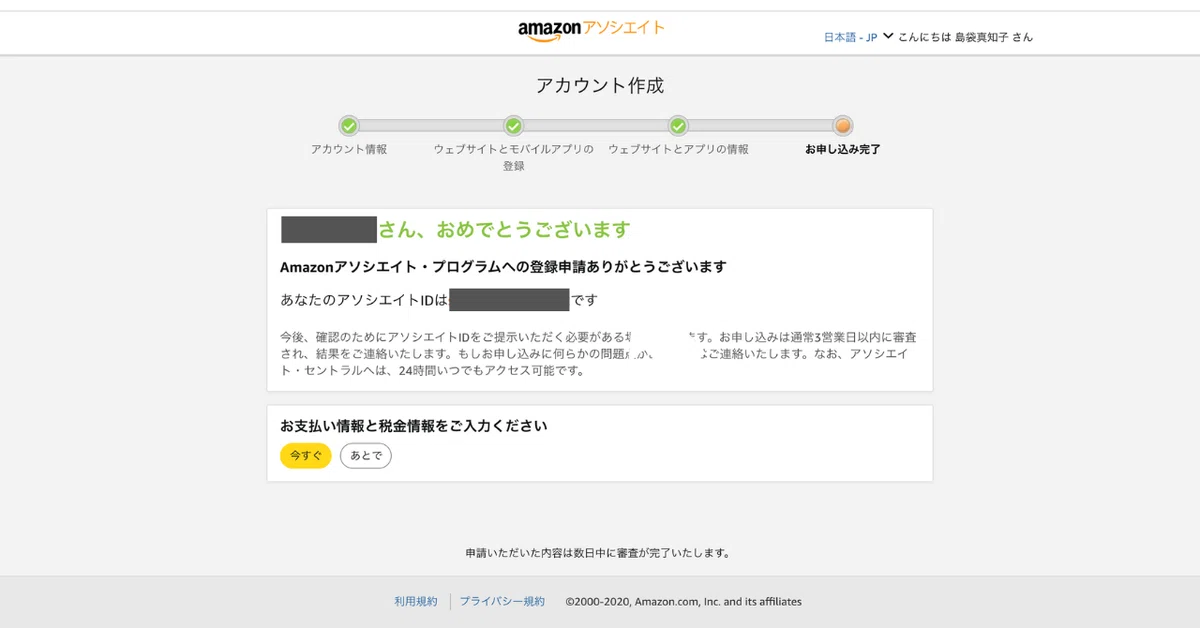Image resolution: width=1200 pixels, height=628 pixels.
Task: Click the Amazon アソシエイト logo
Action: pos(591,30)
